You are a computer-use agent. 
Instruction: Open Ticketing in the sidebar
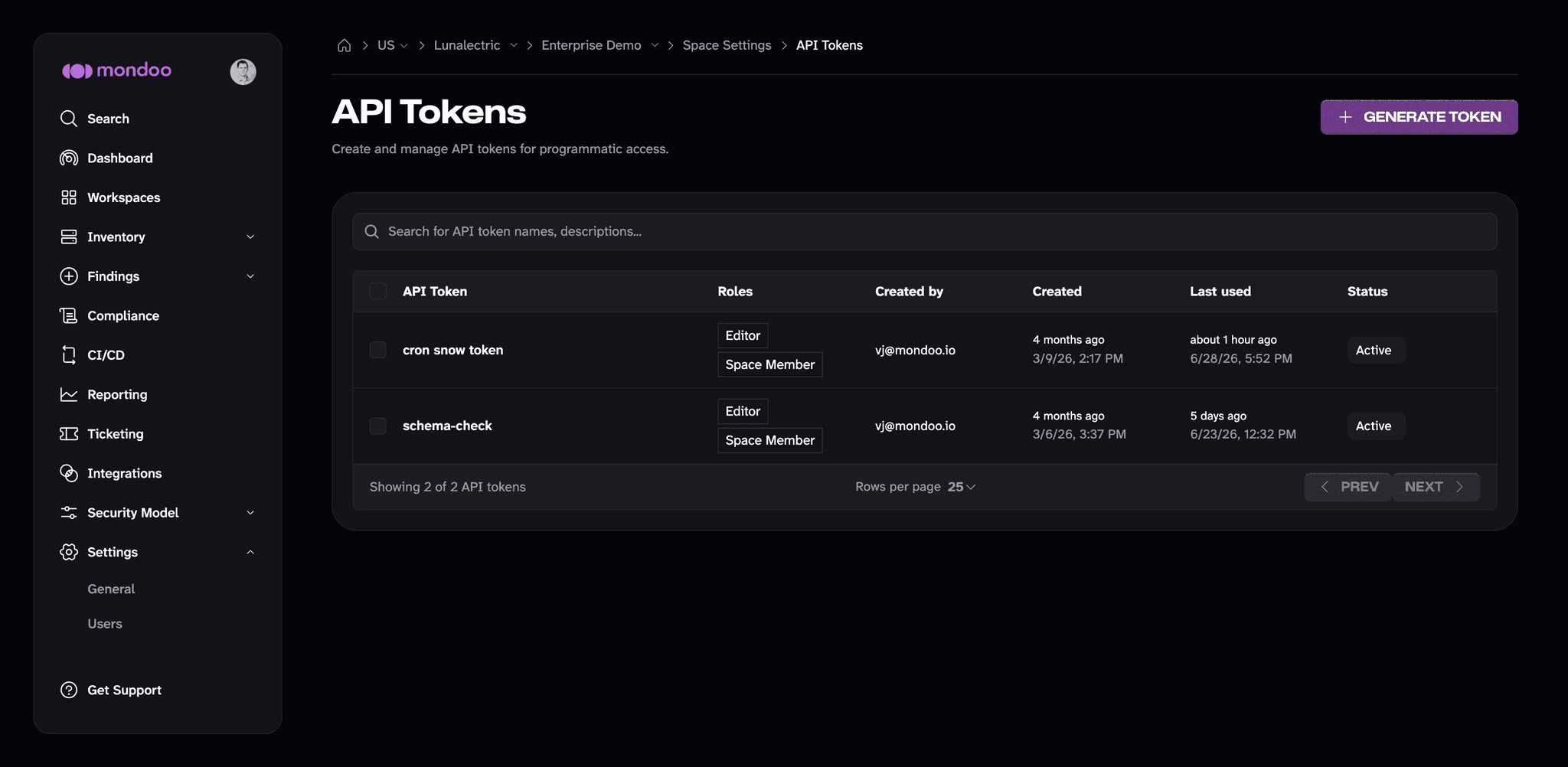pyautogui.click(x=116, y=434)
